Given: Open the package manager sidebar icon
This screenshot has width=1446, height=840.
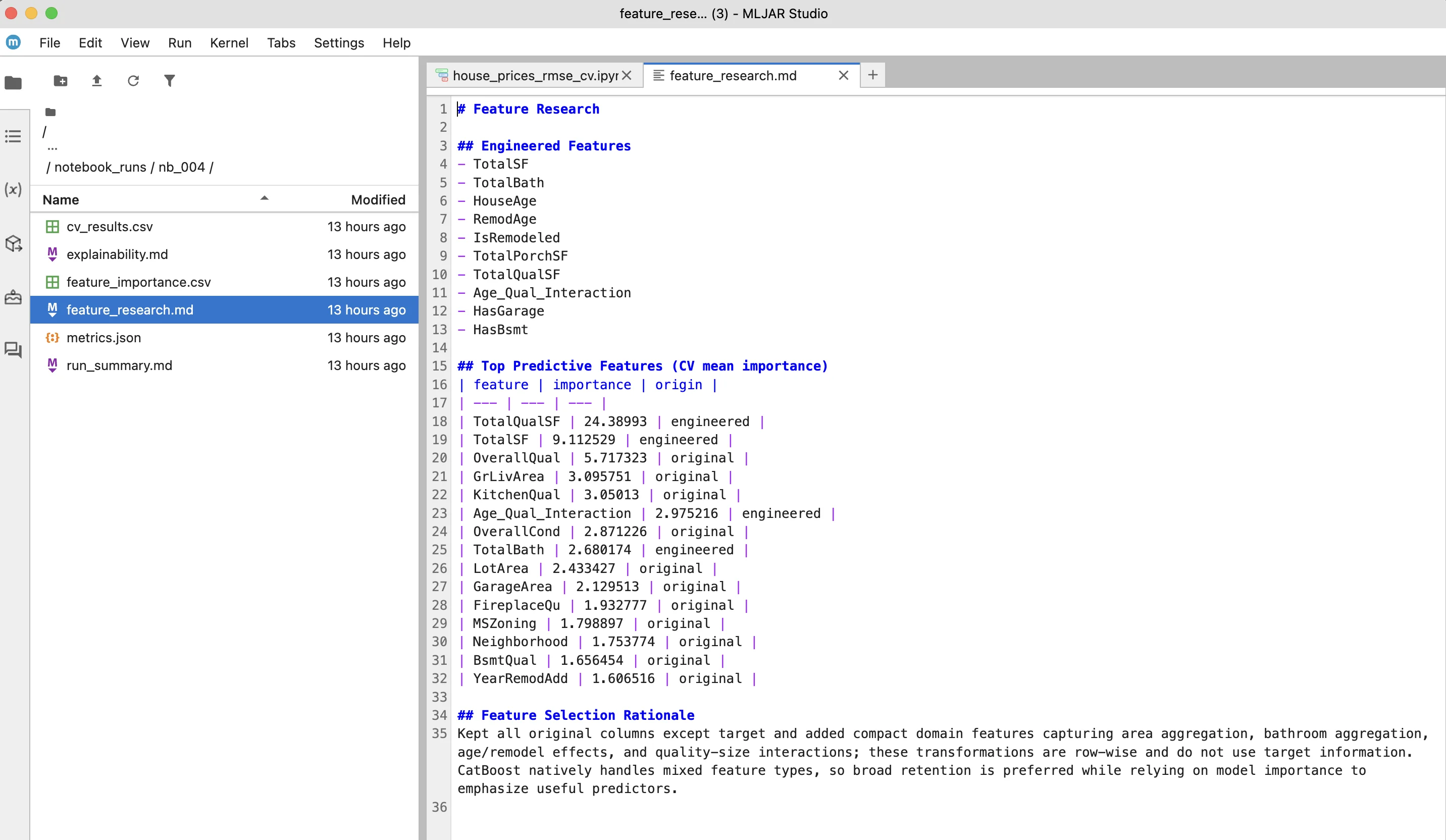Looking at the screenshot, I should 13,244.
